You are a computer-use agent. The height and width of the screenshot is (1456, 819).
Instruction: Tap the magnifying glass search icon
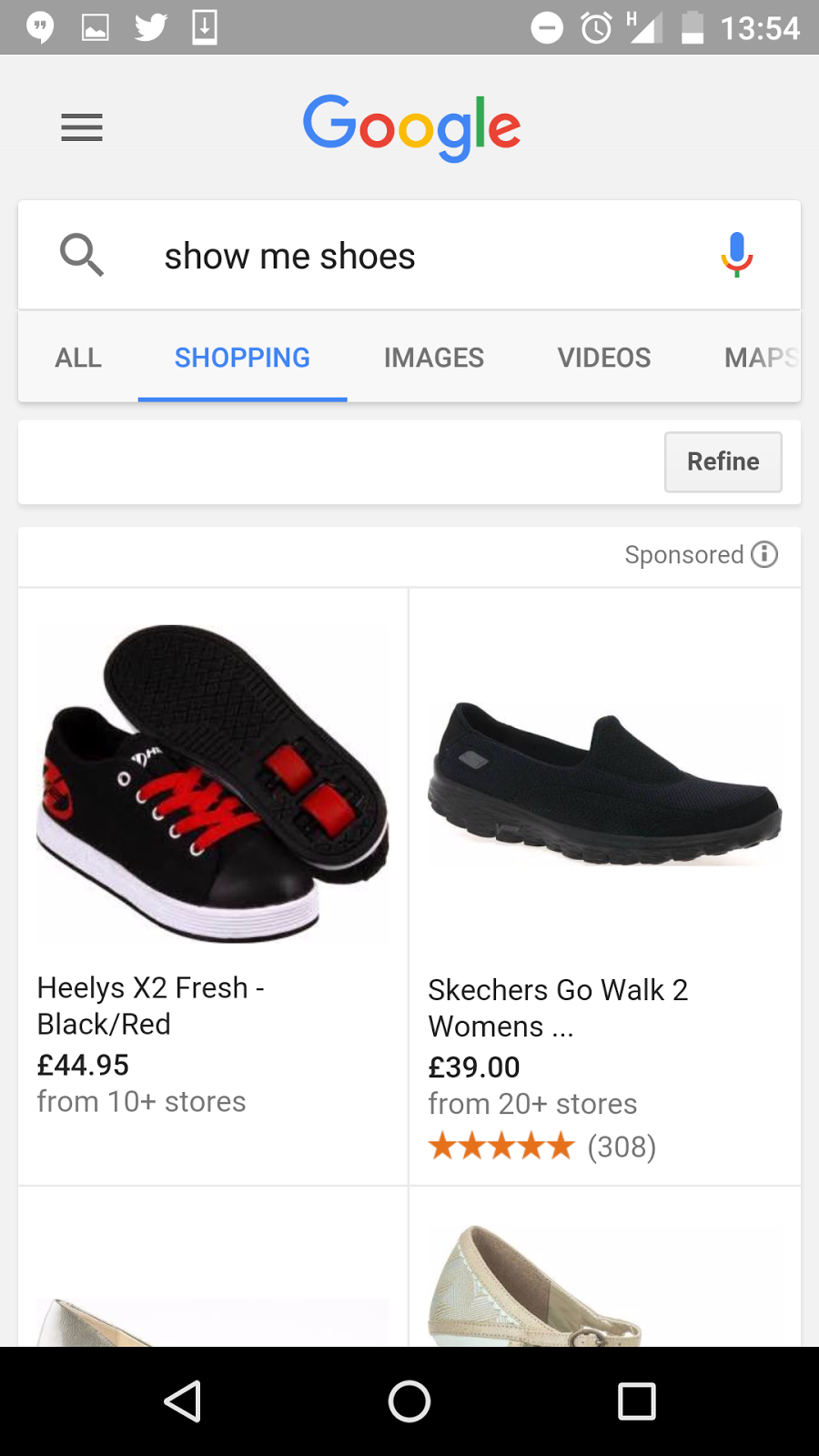pos(82,255)
